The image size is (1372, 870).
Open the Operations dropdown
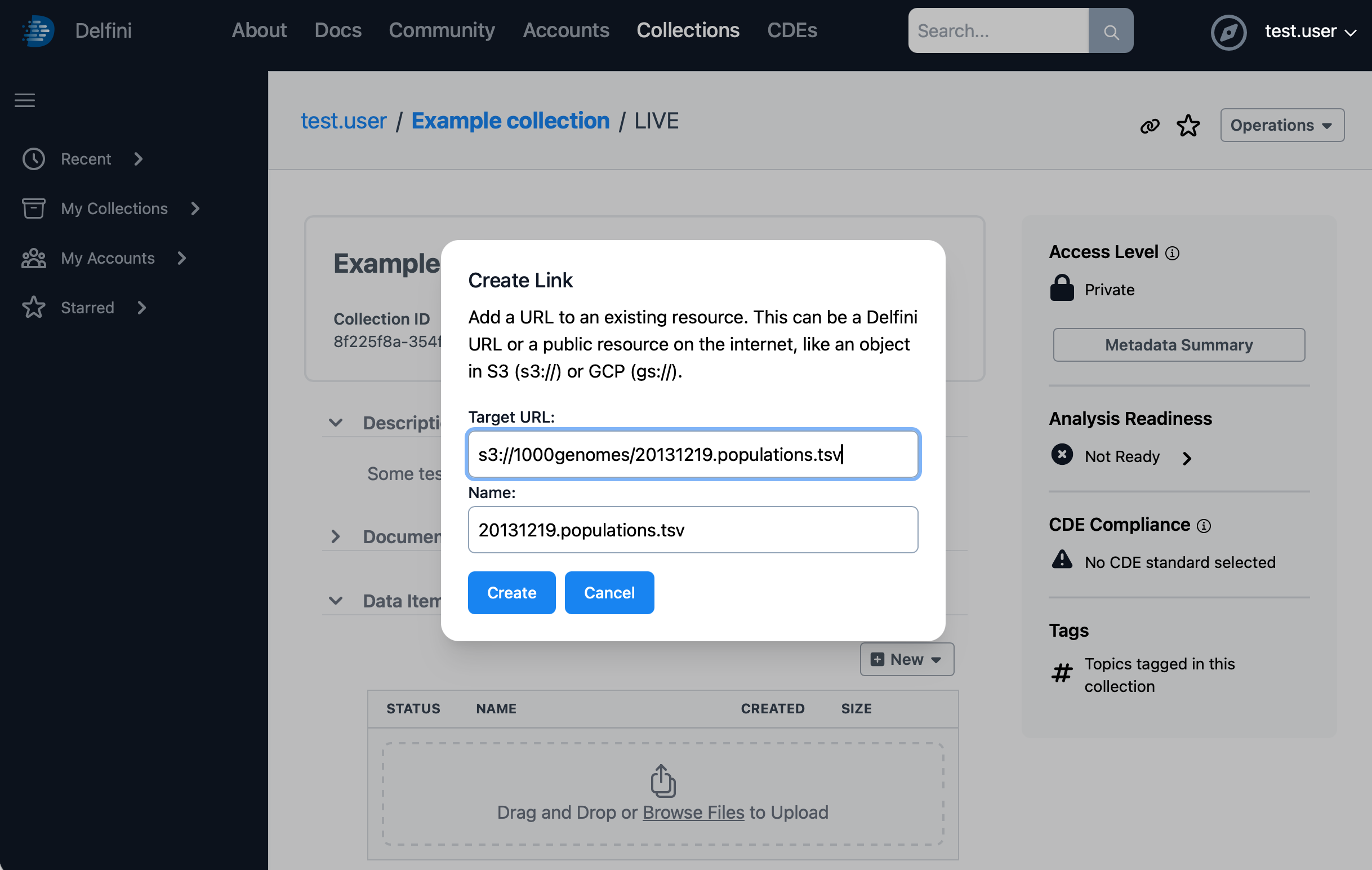click(x=1281, y=125)
